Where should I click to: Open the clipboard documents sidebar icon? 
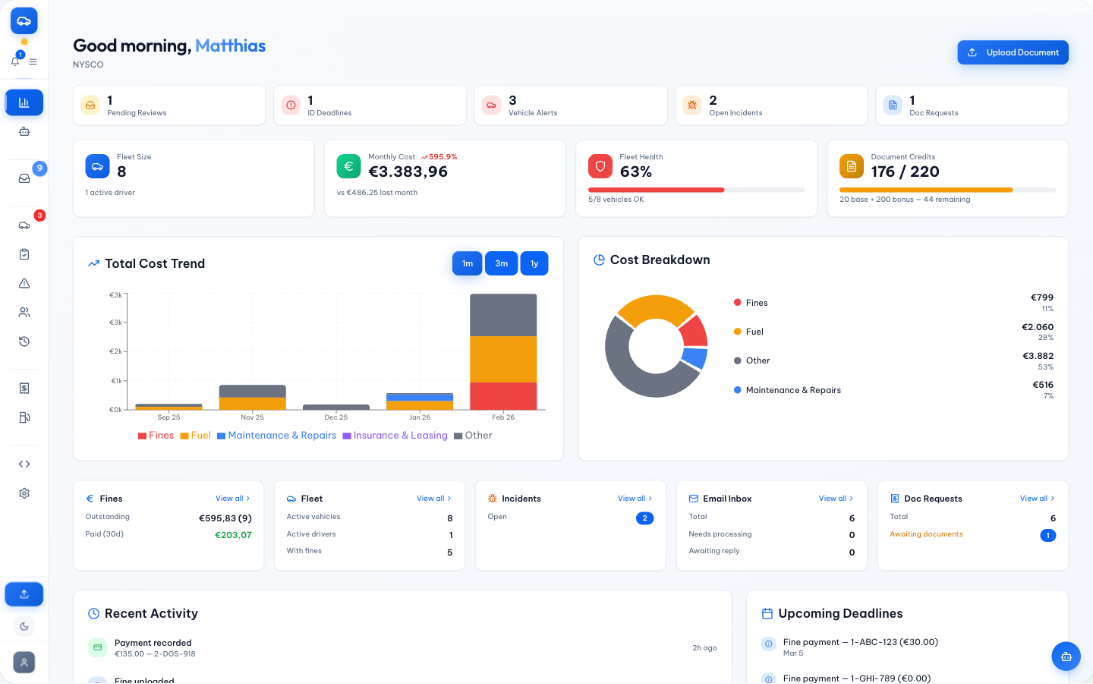24,253
